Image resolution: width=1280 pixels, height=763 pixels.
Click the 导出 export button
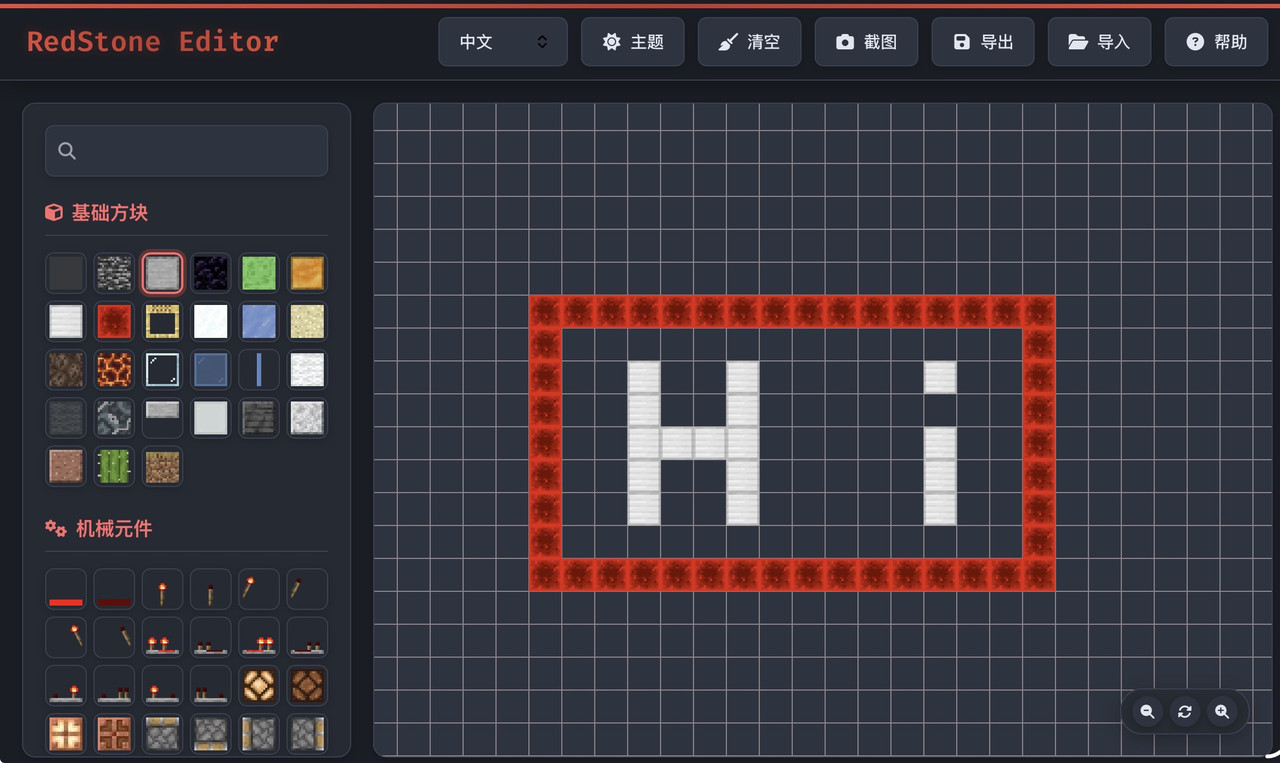982,41
